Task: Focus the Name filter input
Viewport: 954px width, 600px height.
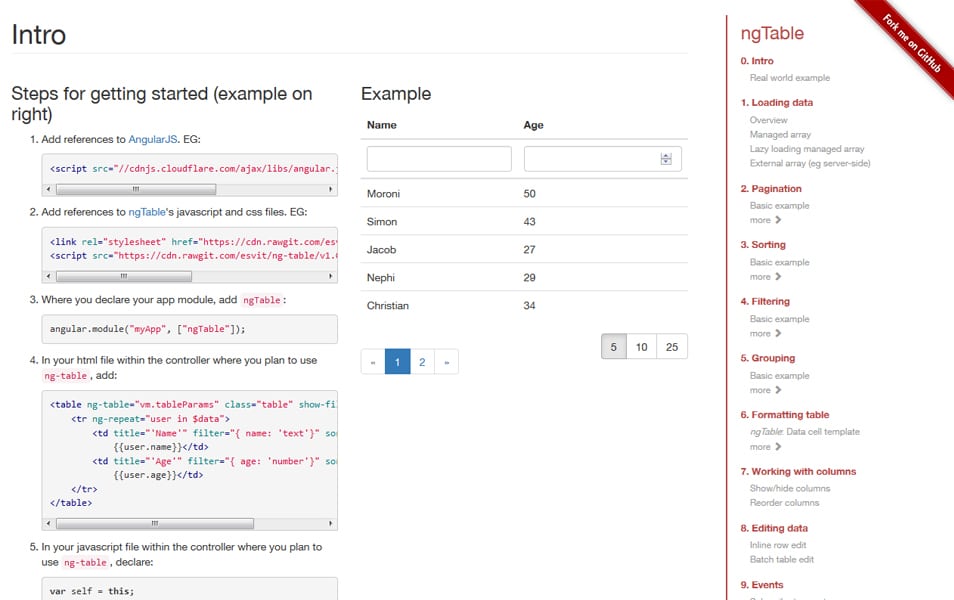Action: pyautogui.click(x=439, y=159)
